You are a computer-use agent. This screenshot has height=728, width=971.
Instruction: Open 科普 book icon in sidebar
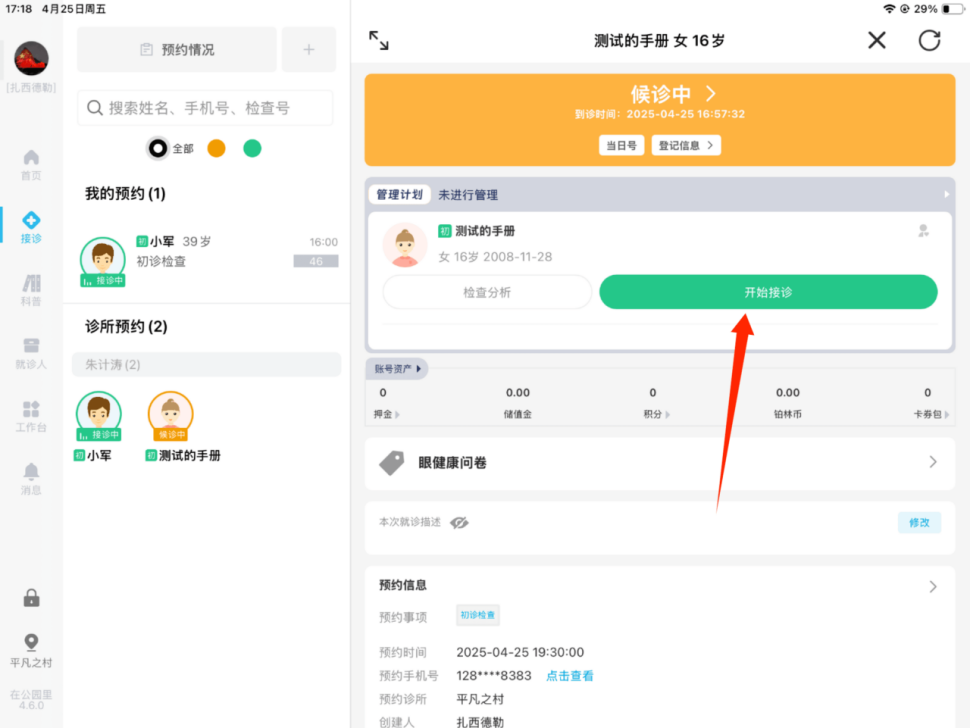point(31,290)
